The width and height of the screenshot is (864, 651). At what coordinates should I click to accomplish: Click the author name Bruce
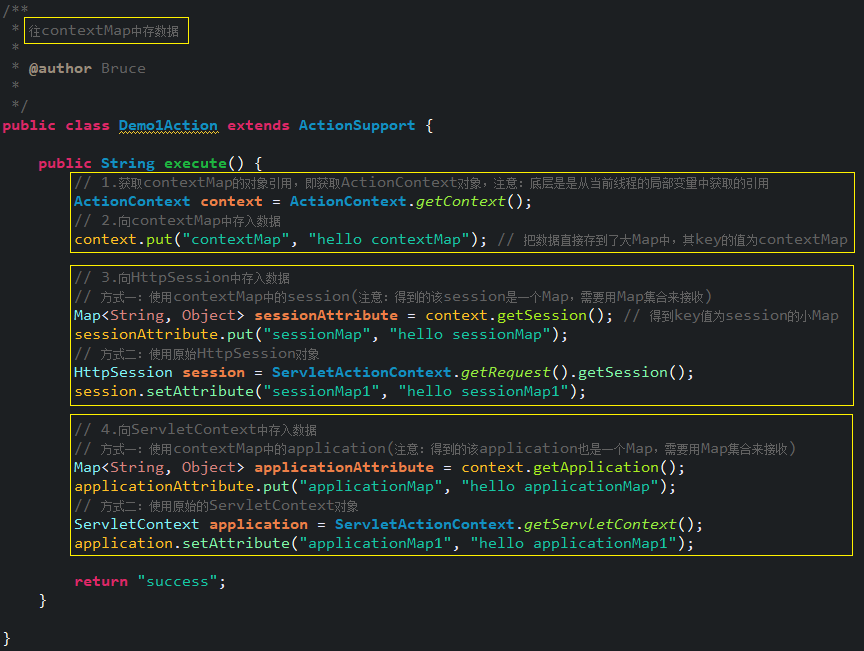click(123, 68)
